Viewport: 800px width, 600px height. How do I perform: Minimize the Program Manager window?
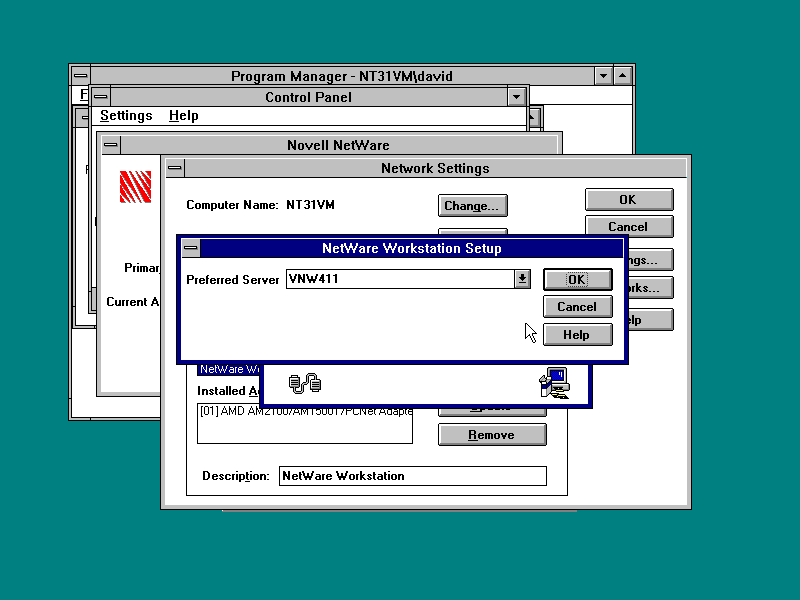tap(603, 76)
